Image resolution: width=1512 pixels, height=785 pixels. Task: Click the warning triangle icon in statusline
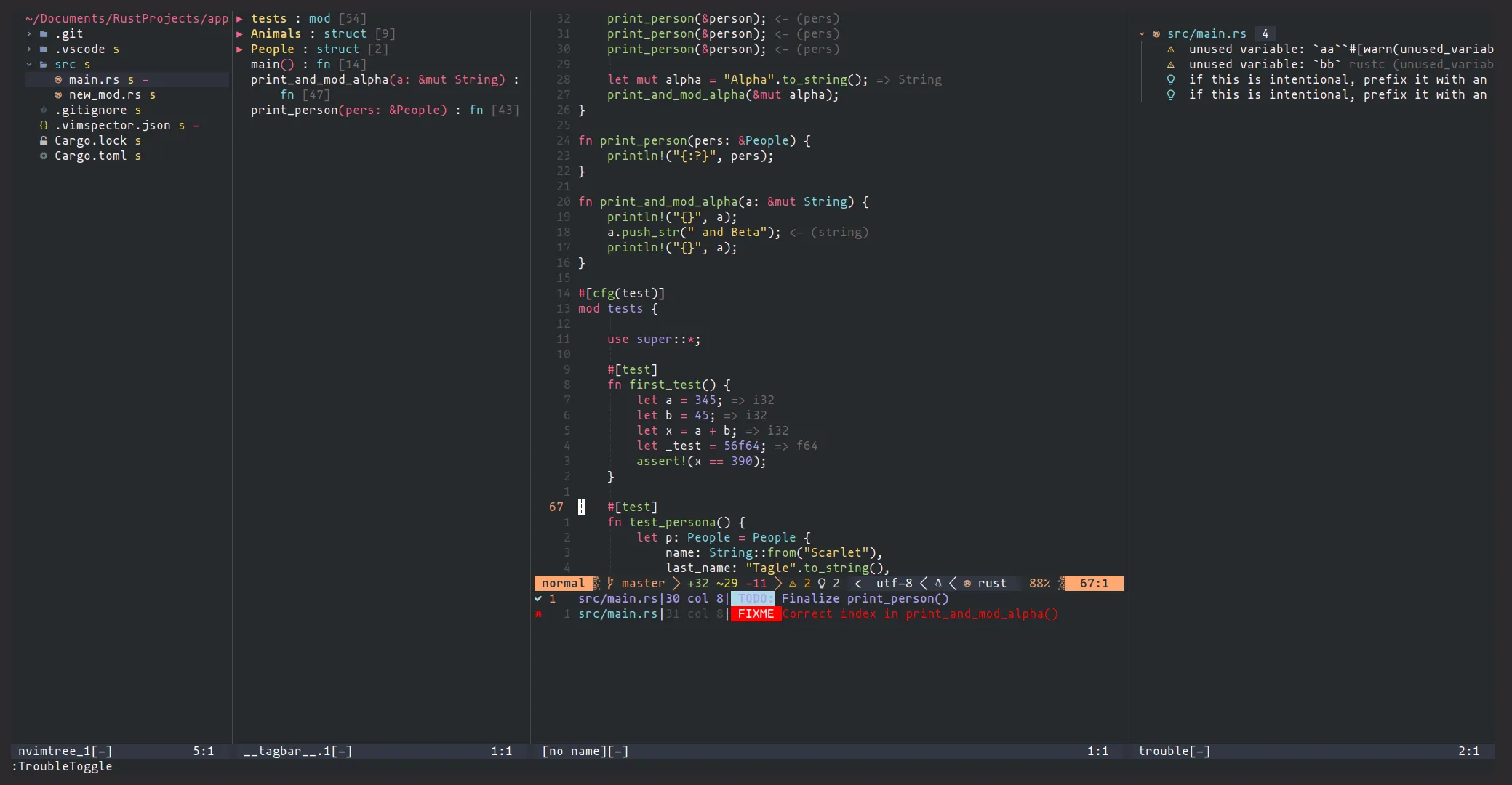(x=793, y=584)
